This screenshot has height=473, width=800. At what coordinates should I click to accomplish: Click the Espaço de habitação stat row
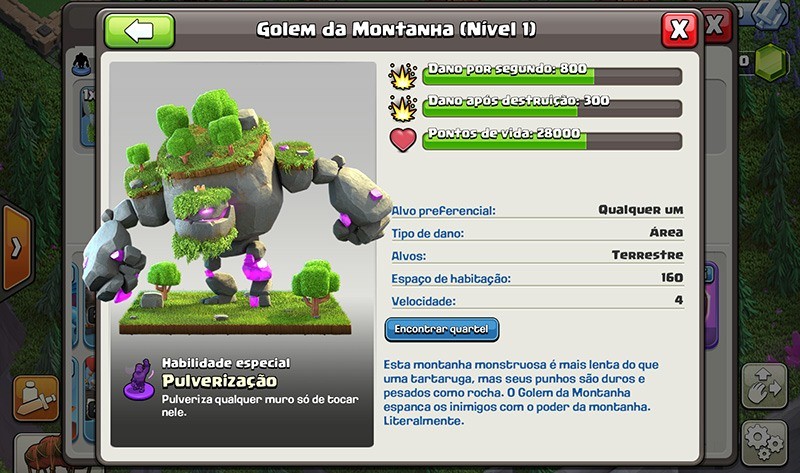537,278
